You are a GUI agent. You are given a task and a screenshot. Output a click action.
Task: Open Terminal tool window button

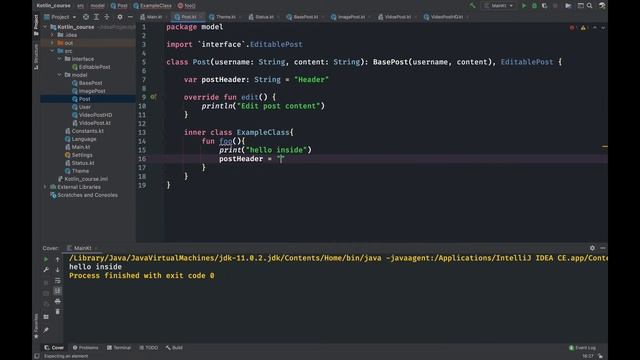(119, 348)
